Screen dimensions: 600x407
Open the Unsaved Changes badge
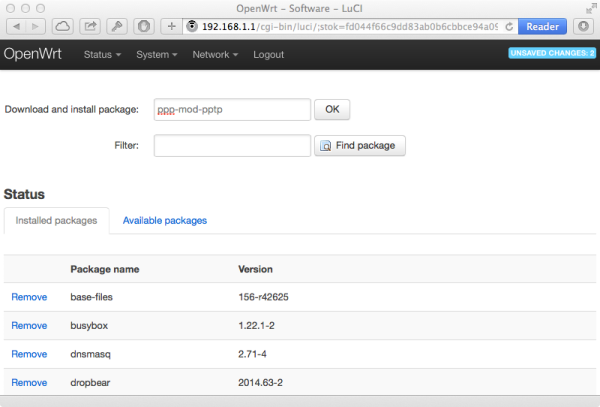click(551, 53)
